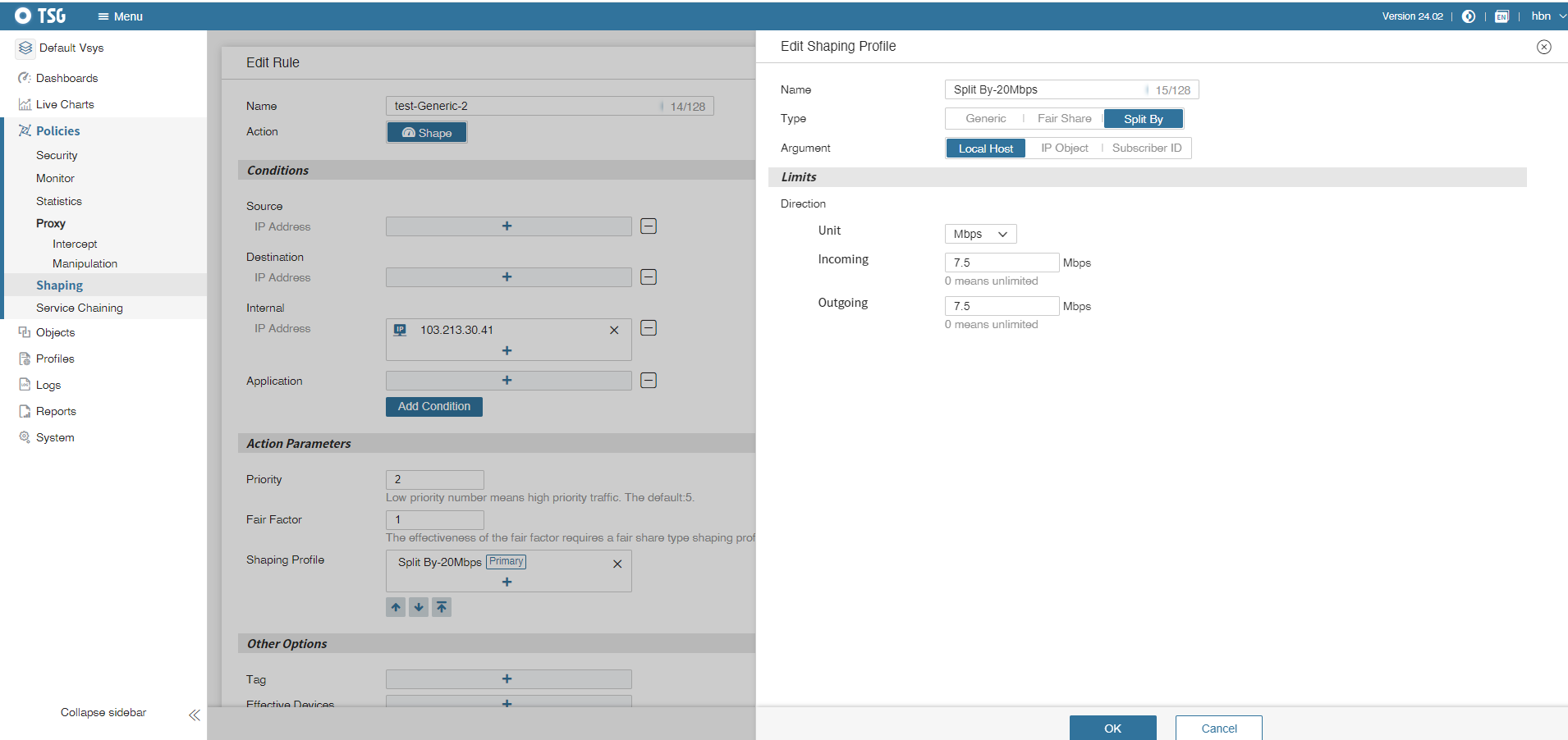
Task: Move shaping profile to top
Action: click(442, 607)
